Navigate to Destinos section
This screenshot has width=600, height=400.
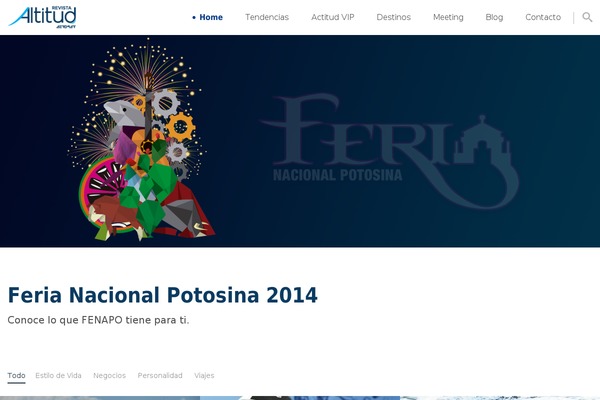(393, 17)
